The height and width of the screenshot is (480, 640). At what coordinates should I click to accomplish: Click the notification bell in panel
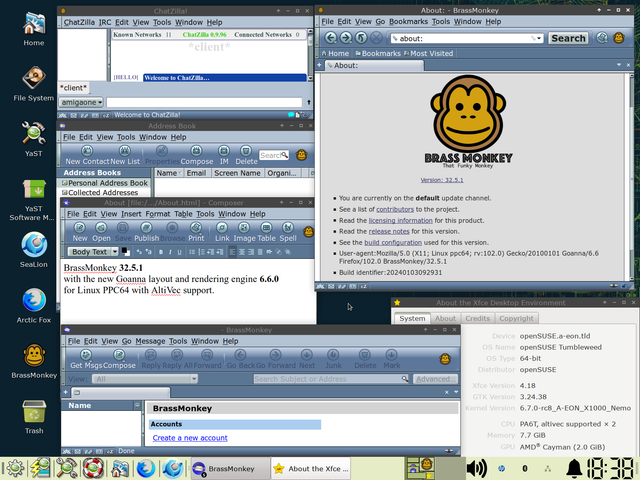(574, 469)
